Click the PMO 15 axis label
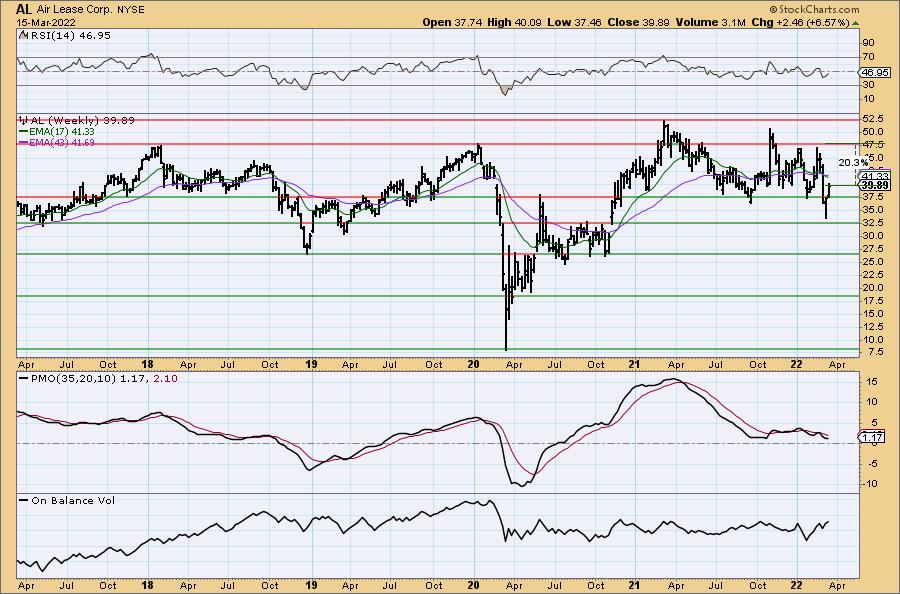Screen dimensions: 900x594 coord(872,382)
